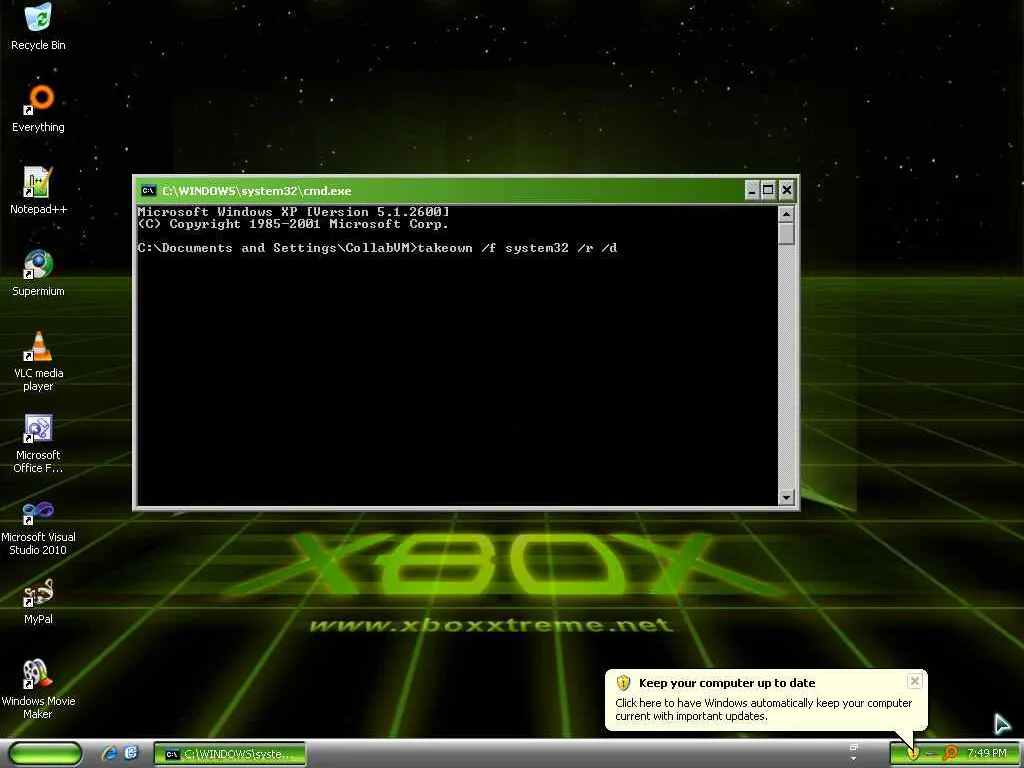Open the cmd.exe title bar system icon
The height and width of the screenshot is (768, 1024).
tap(149, 191)
